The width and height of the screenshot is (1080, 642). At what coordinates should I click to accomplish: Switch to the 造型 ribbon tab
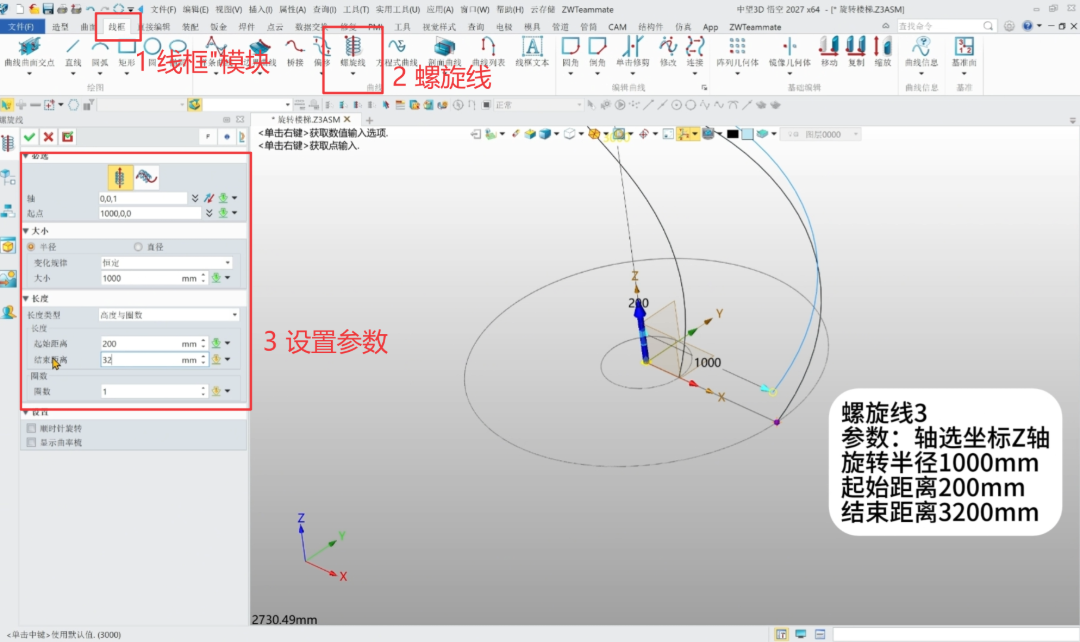(60, 27)
